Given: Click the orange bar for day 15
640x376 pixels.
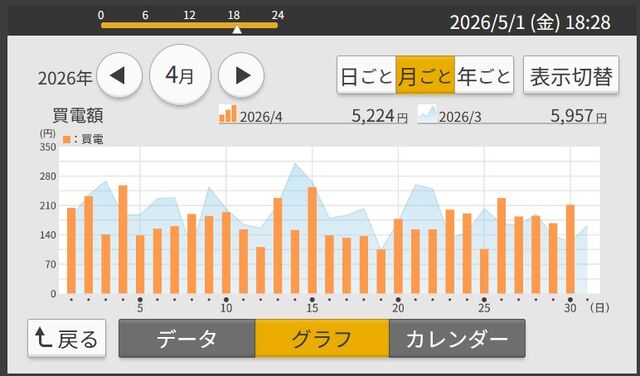Looking at the screenshot, I should coord(312,240).
